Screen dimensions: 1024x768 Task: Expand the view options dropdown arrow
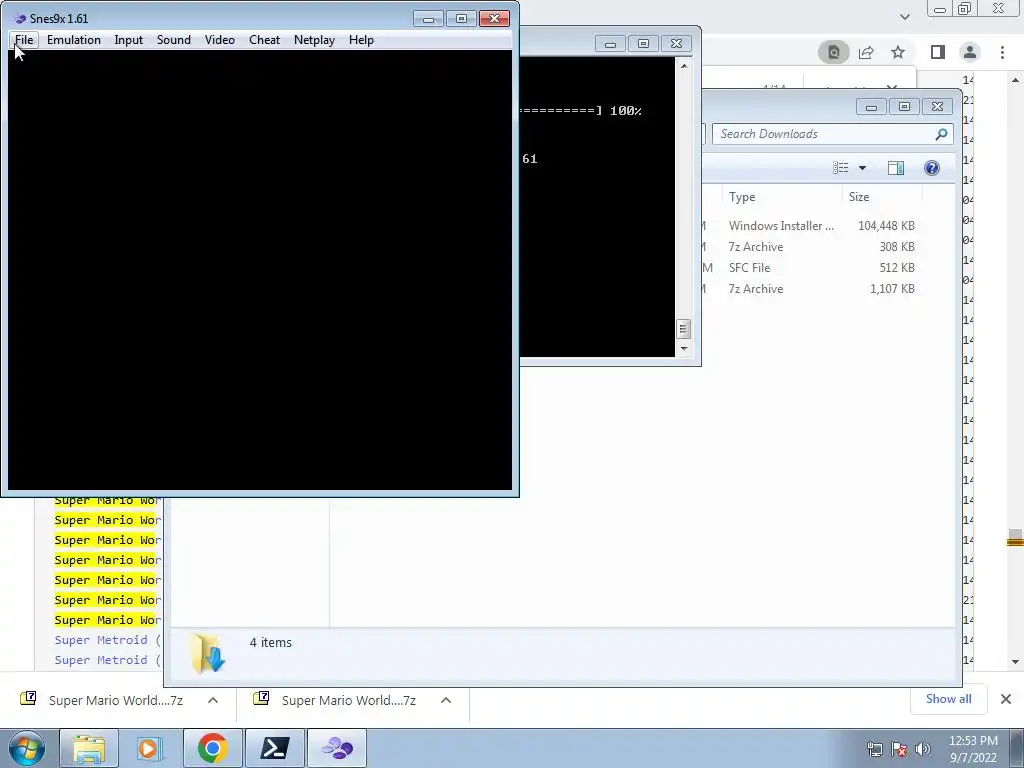coord(862,168)
